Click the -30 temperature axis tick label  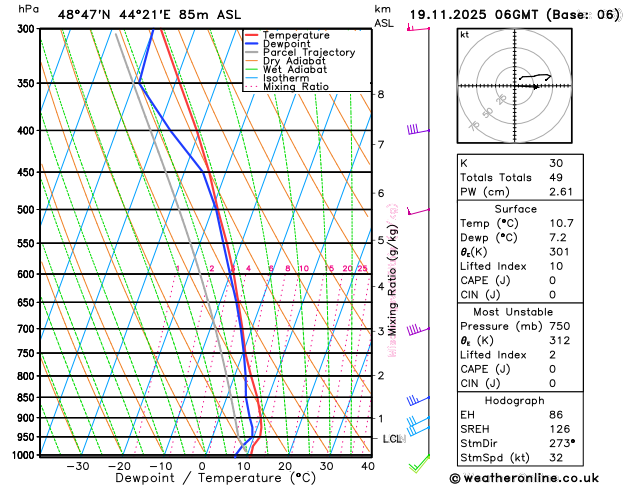coord(77,466)
